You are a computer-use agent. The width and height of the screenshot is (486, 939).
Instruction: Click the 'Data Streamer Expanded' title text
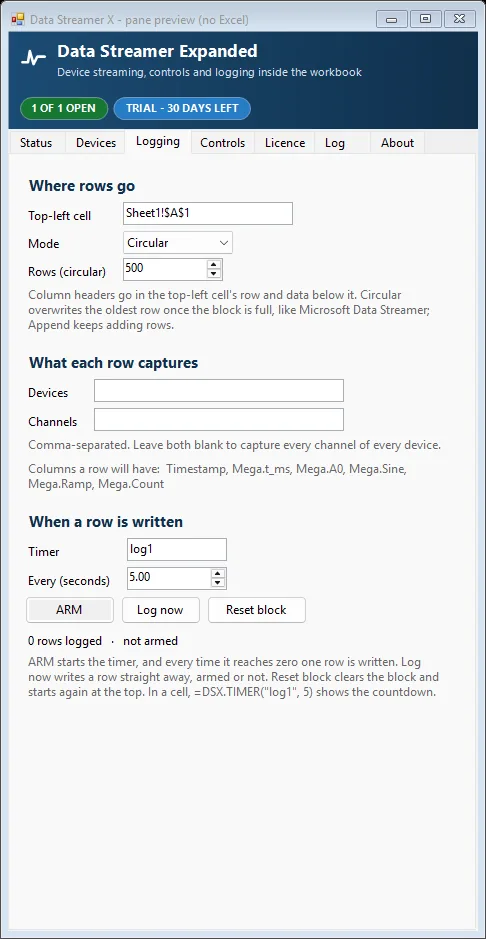pyautogui.click(x=157, y=52)
